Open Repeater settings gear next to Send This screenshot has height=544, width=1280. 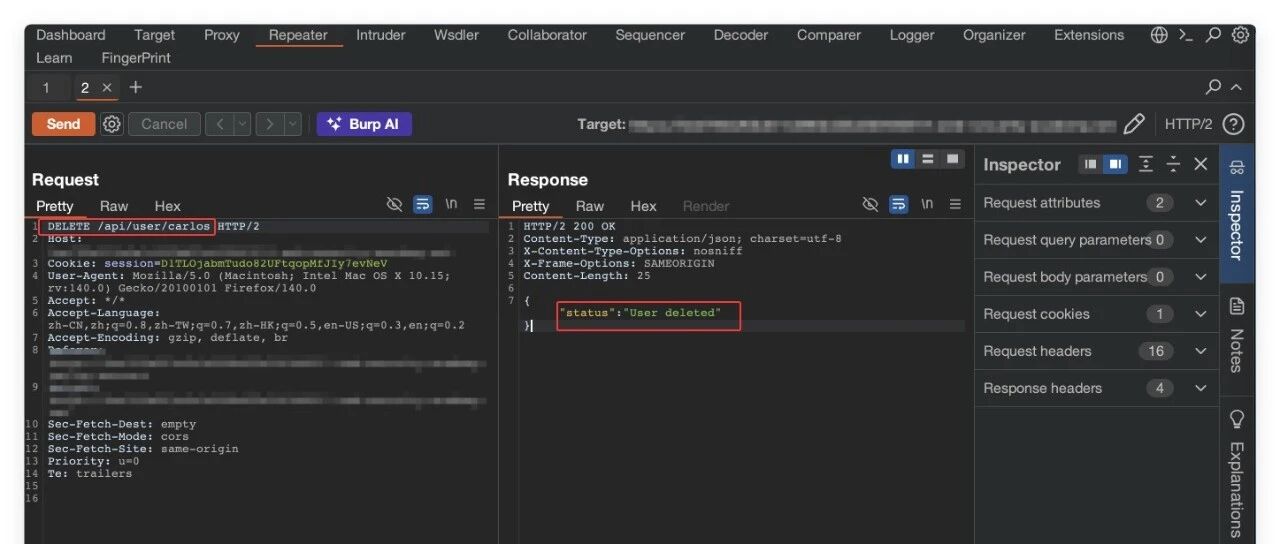[112, 124]
